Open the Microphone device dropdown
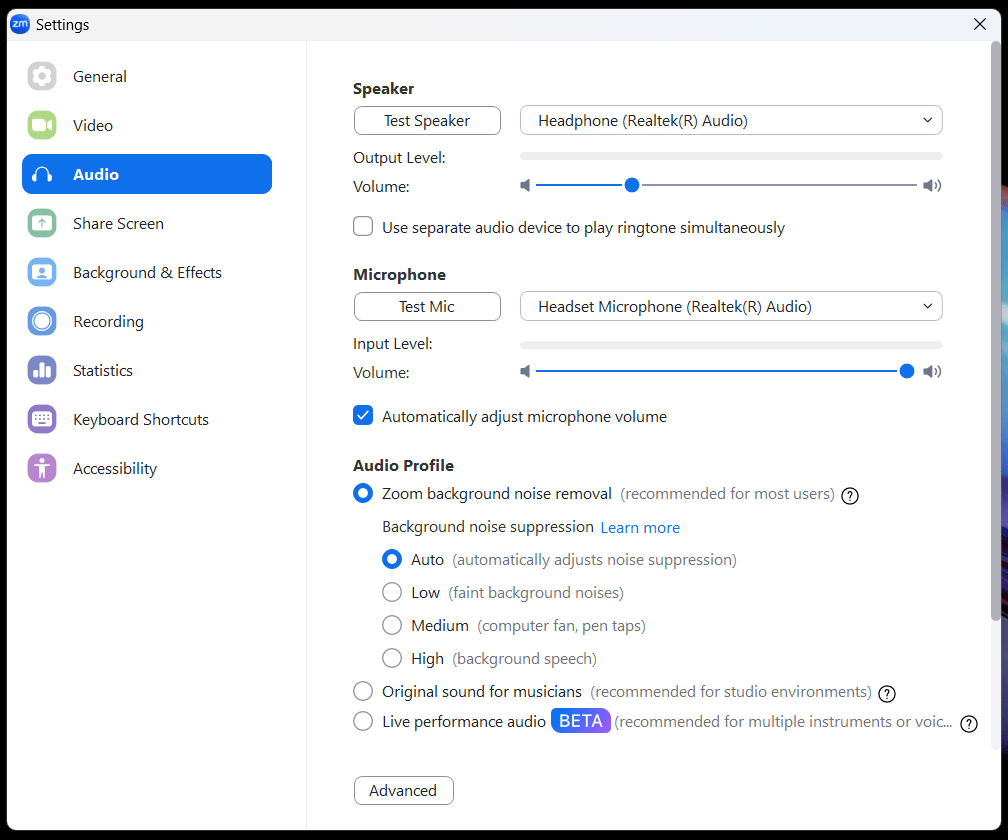The width and height of the screenshot is (1008, 840). pos(731,307)
